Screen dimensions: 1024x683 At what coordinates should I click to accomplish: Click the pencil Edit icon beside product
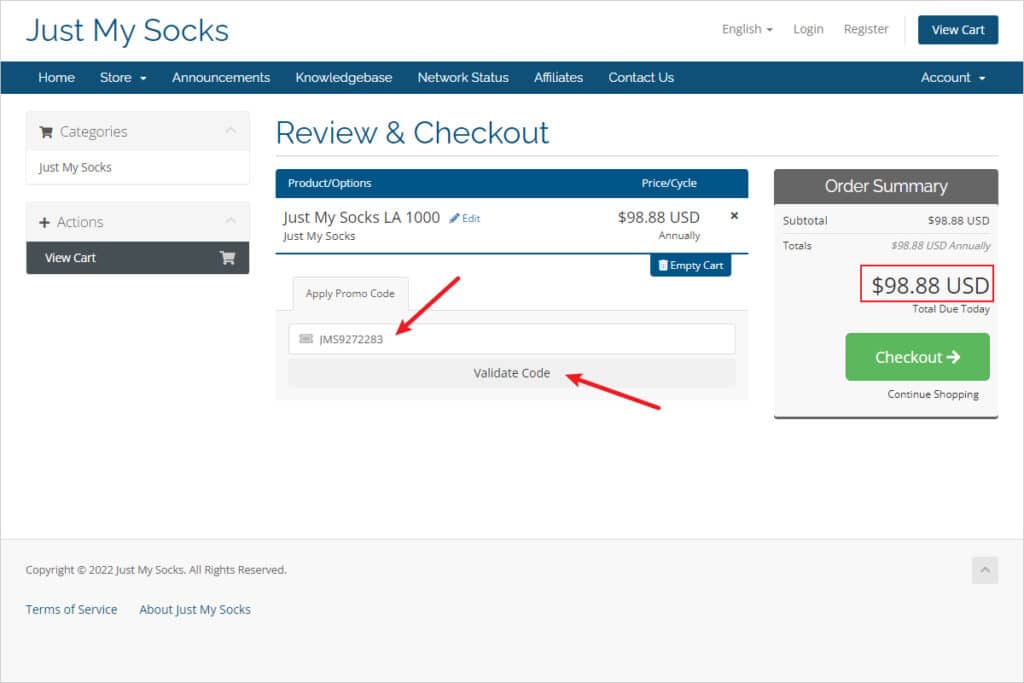click(x=455, y=218)
